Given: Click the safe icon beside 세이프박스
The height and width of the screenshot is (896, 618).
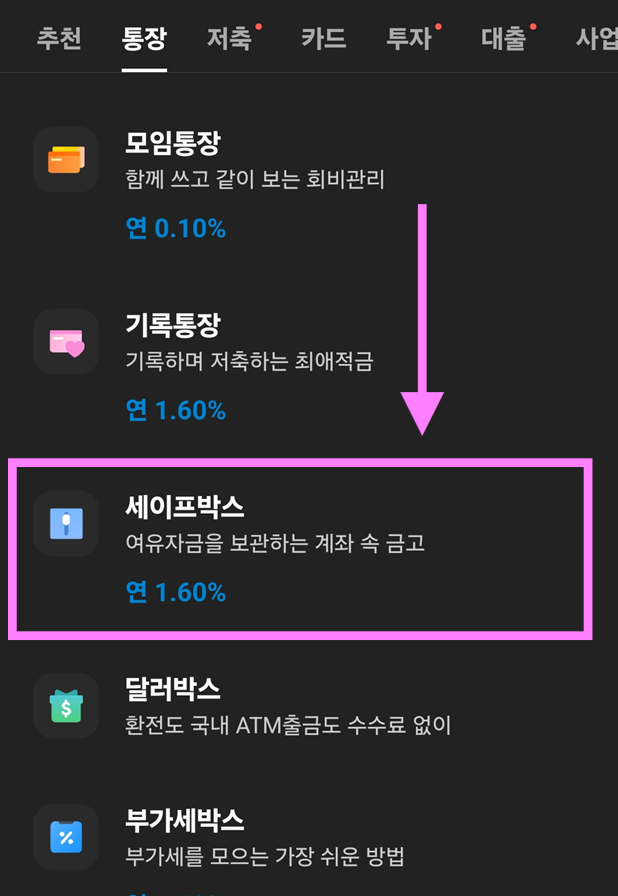Looking at the screenshot, I should tap(66, 524).
